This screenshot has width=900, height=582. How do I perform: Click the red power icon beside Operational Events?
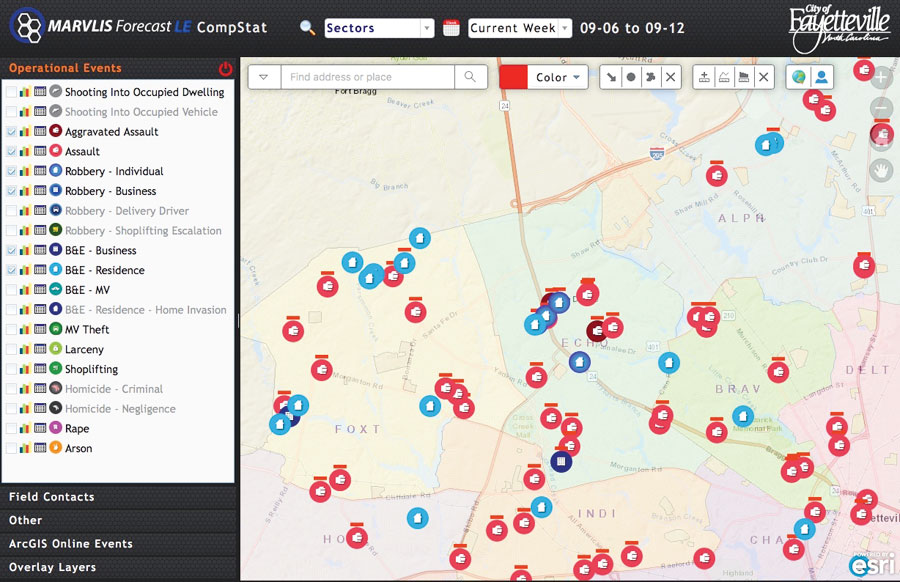226,69
